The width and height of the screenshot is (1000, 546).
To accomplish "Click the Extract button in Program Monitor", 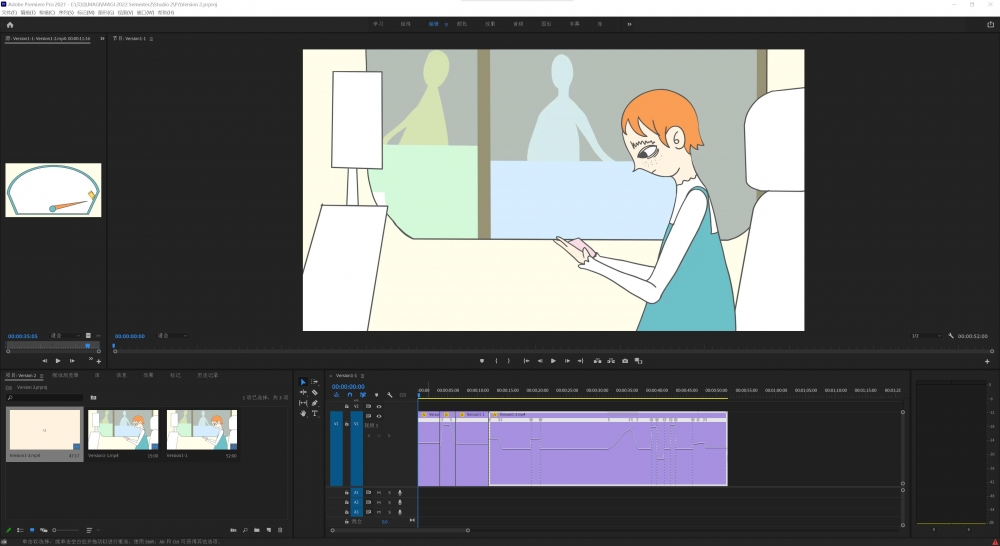I will [x=611, y=361].
